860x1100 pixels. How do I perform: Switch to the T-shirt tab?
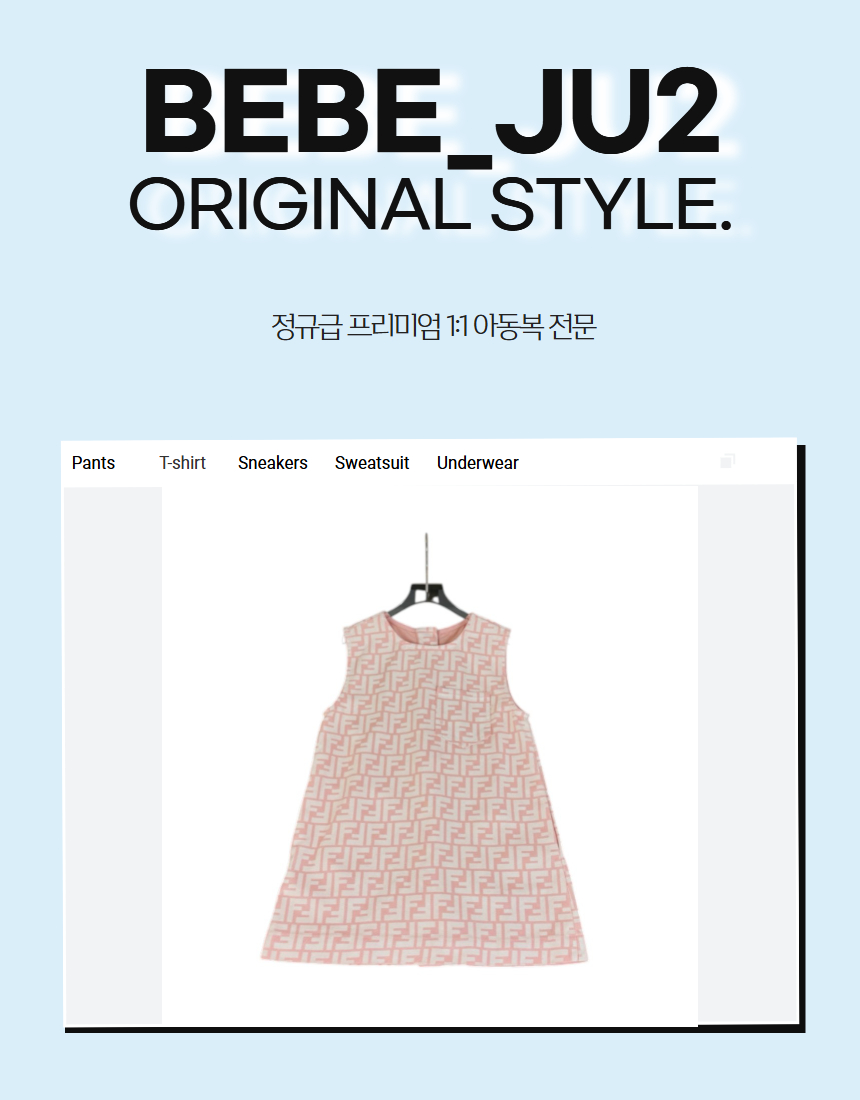tap(182, 463)
